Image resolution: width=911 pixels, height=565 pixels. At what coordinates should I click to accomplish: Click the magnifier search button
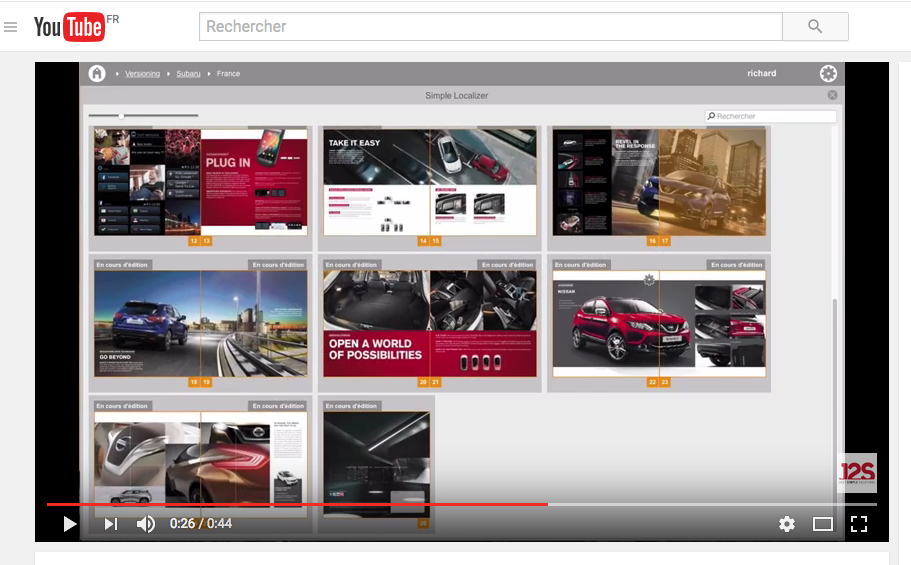pyautogui.click(x=814, y=27)
